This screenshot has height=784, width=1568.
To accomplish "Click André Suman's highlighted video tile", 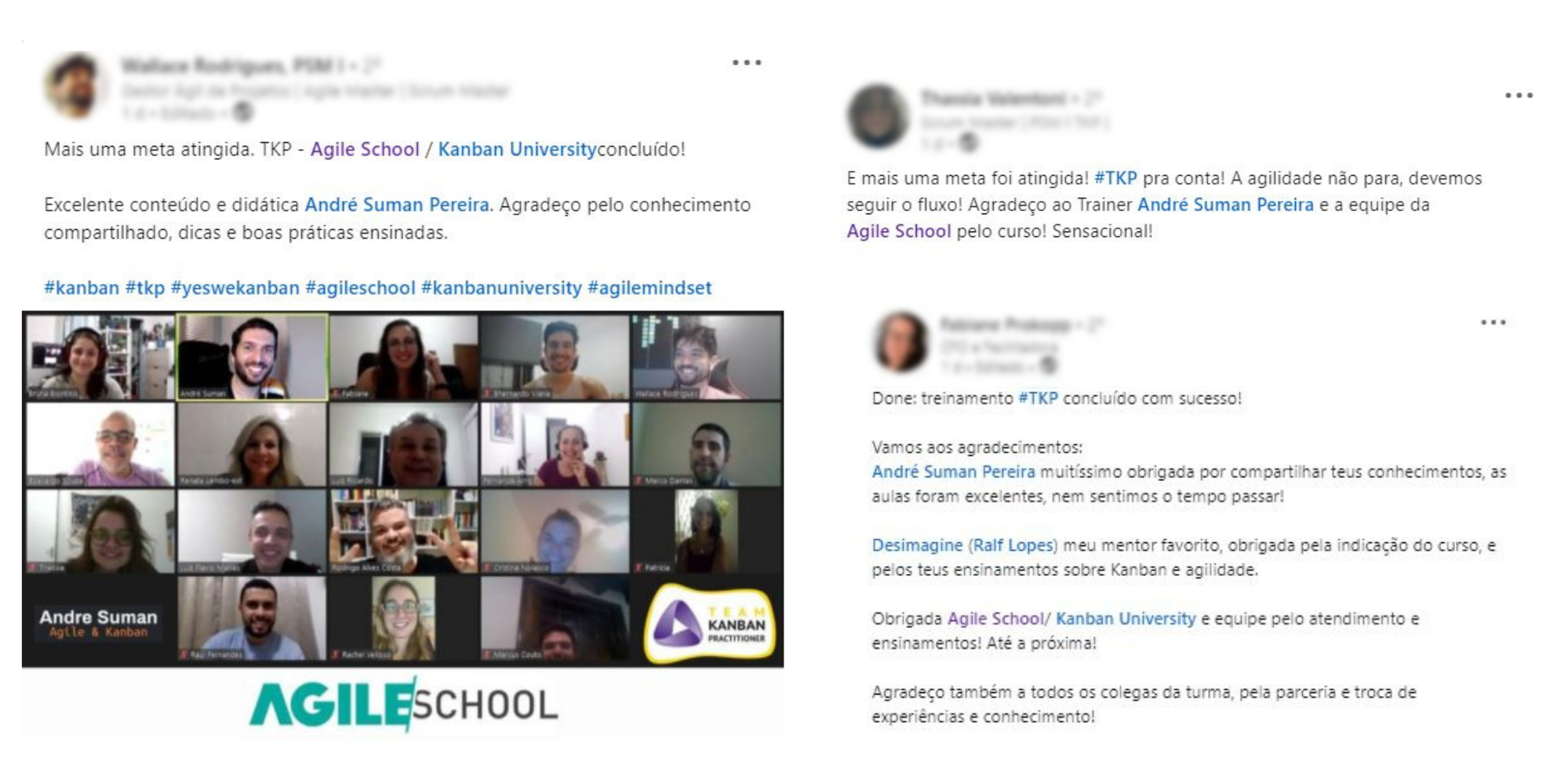I will pos(253,358).
